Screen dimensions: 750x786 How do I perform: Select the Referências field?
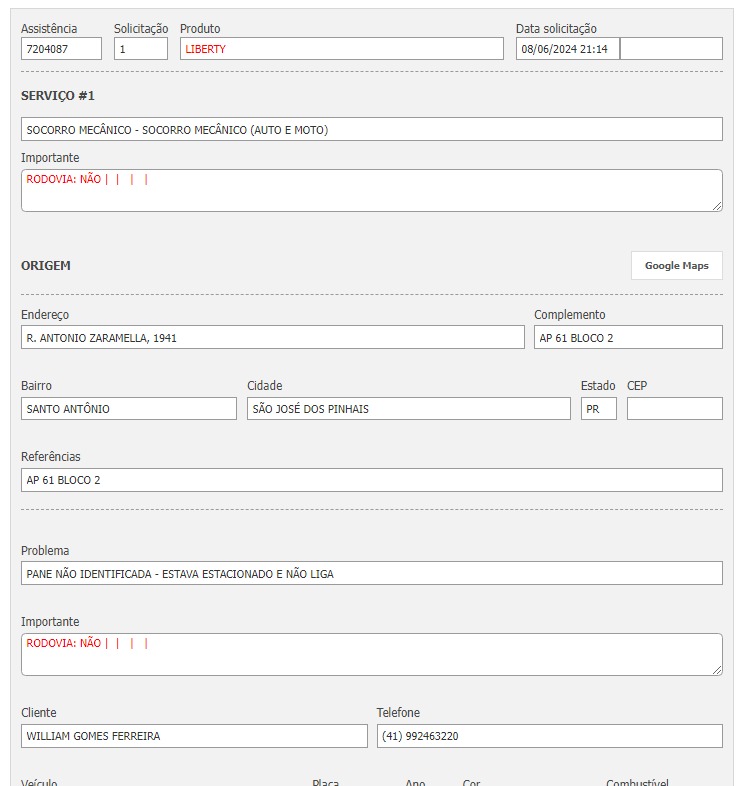[x=371, y=480]
